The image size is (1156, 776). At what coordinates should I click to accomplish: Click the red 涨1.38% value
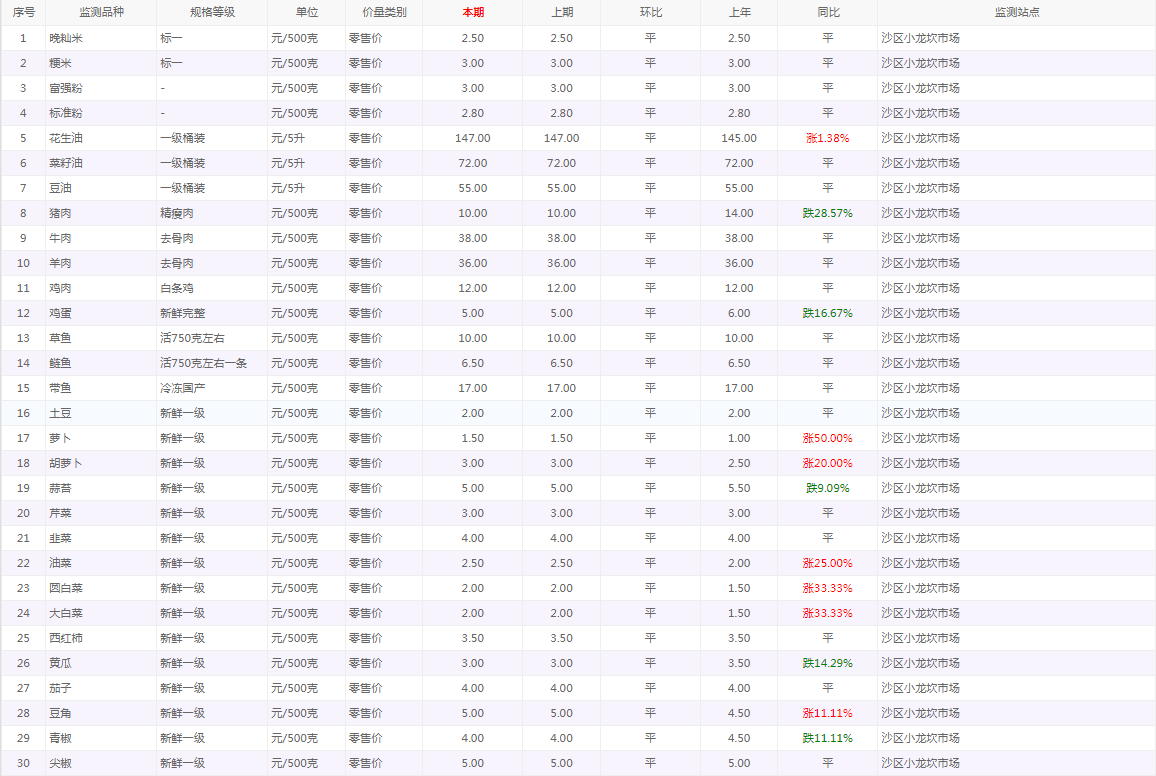coord(827,138)
